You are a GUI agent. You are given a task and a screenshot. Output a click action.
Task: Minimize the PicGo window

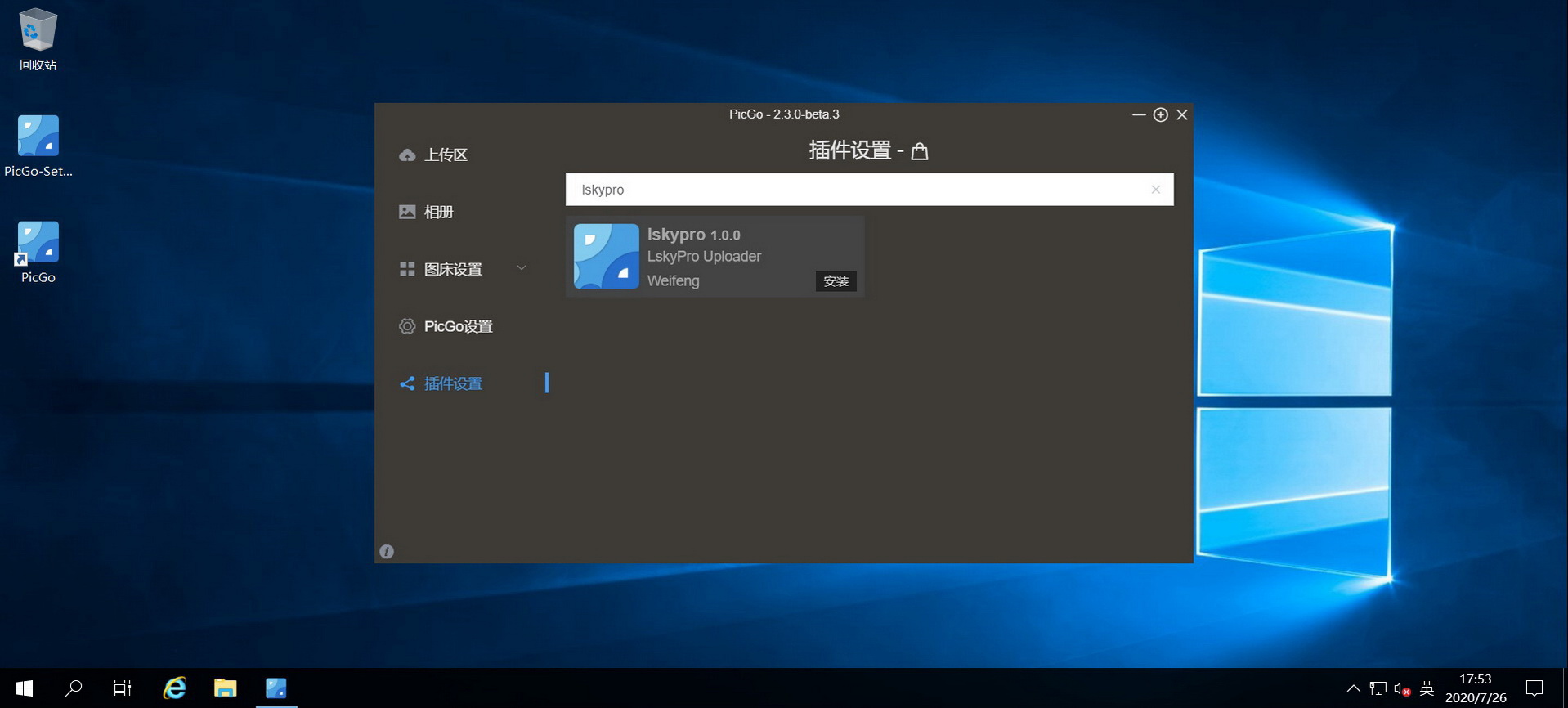pyautogui.click(x=1139, y=114)
